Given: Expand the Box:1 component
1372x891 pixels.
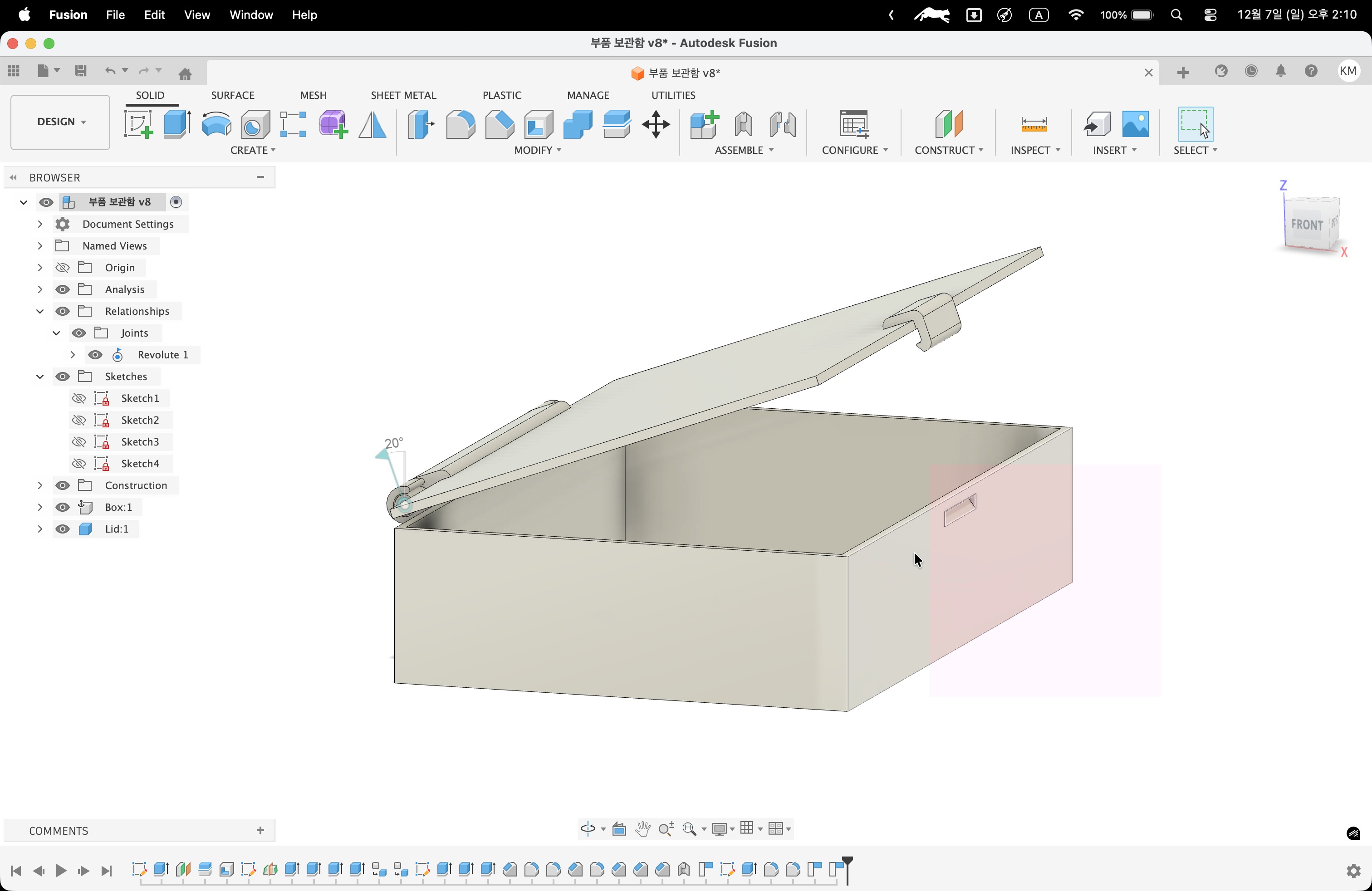Looking at the screenshot, I should coord(40,507).
